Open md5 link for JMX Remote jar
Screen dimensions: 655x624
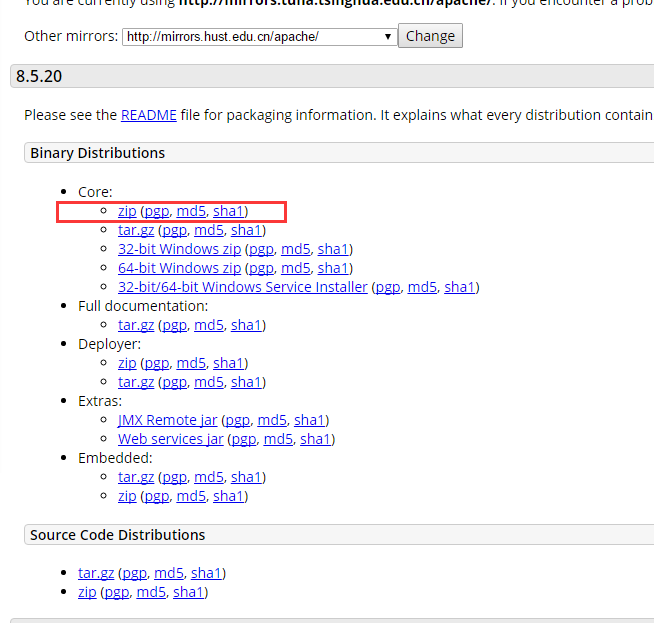[272, 420]
